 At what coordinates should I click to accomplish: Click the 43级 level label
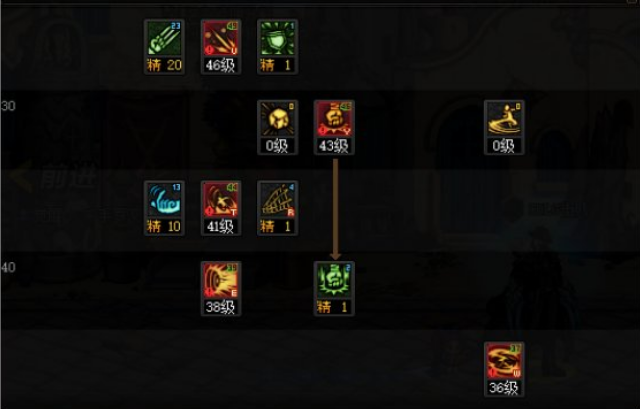(x=334, y=146)
